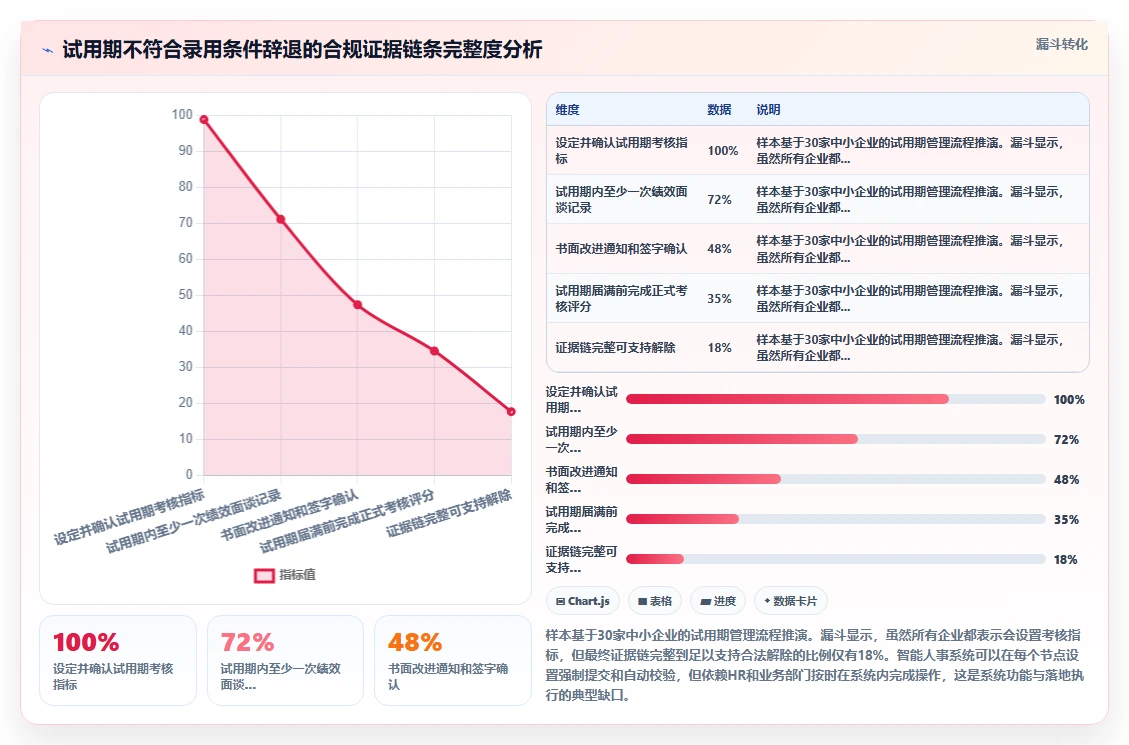Click x-axis label 书面改进通知和签字确认
The image size is (1129, 745).
click(289, 515)
